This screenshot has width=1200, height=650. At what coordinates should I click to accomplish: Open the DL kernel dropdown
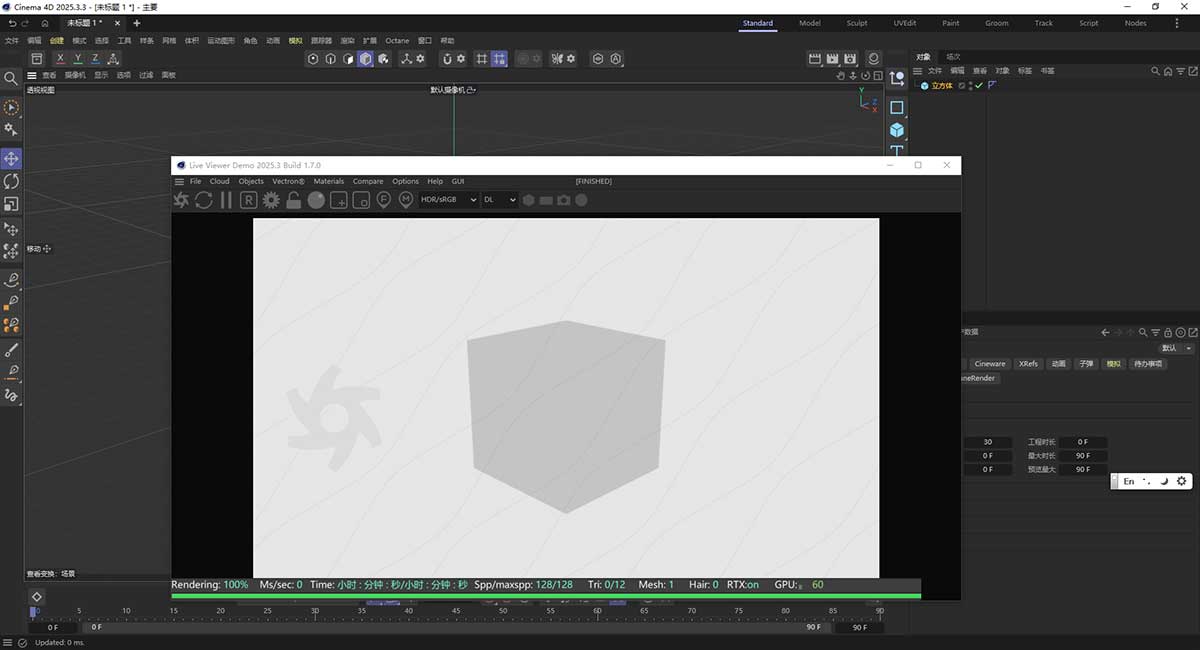[497, 200]
